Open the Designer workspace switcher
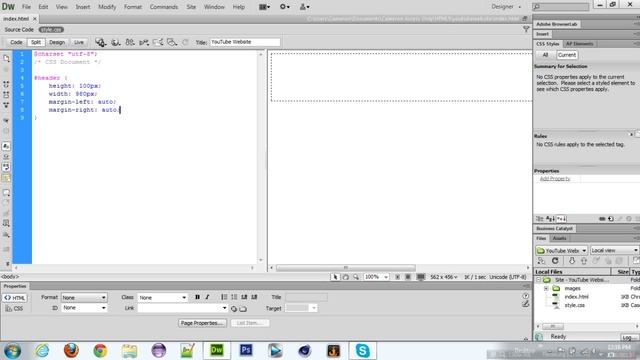This screenshot has width=640, height=360. click(506, 7)
